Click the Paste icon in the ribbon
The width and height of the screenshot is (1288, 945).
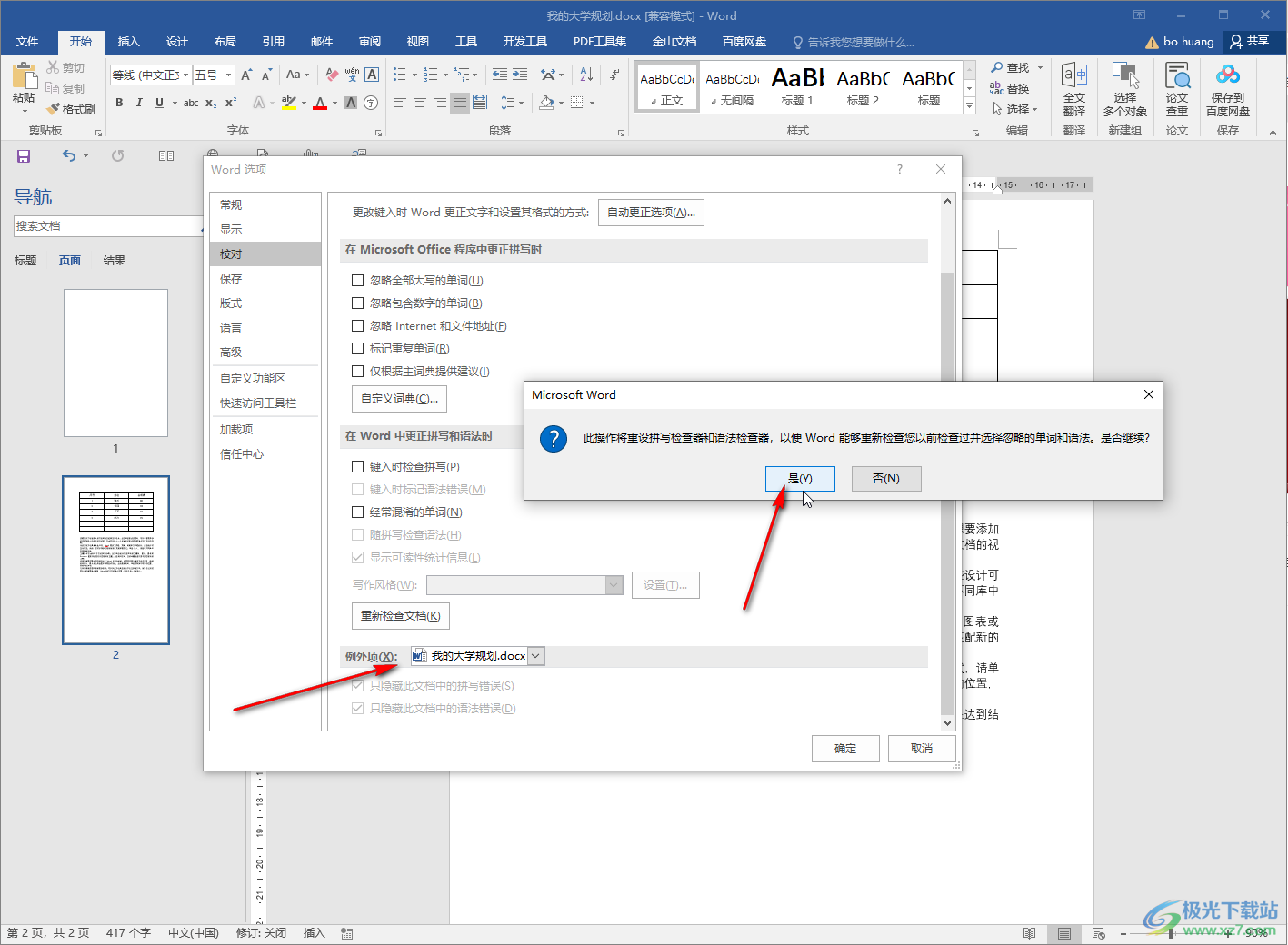(x=24, y=77)
